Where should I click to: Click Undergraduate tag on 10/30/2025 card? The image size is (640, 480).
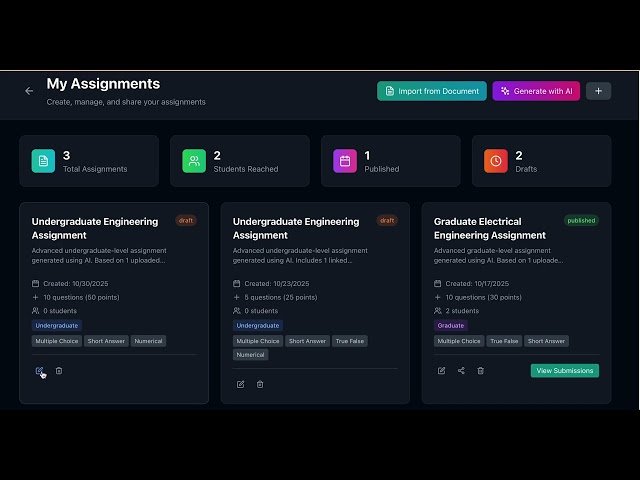coord(57,325)
